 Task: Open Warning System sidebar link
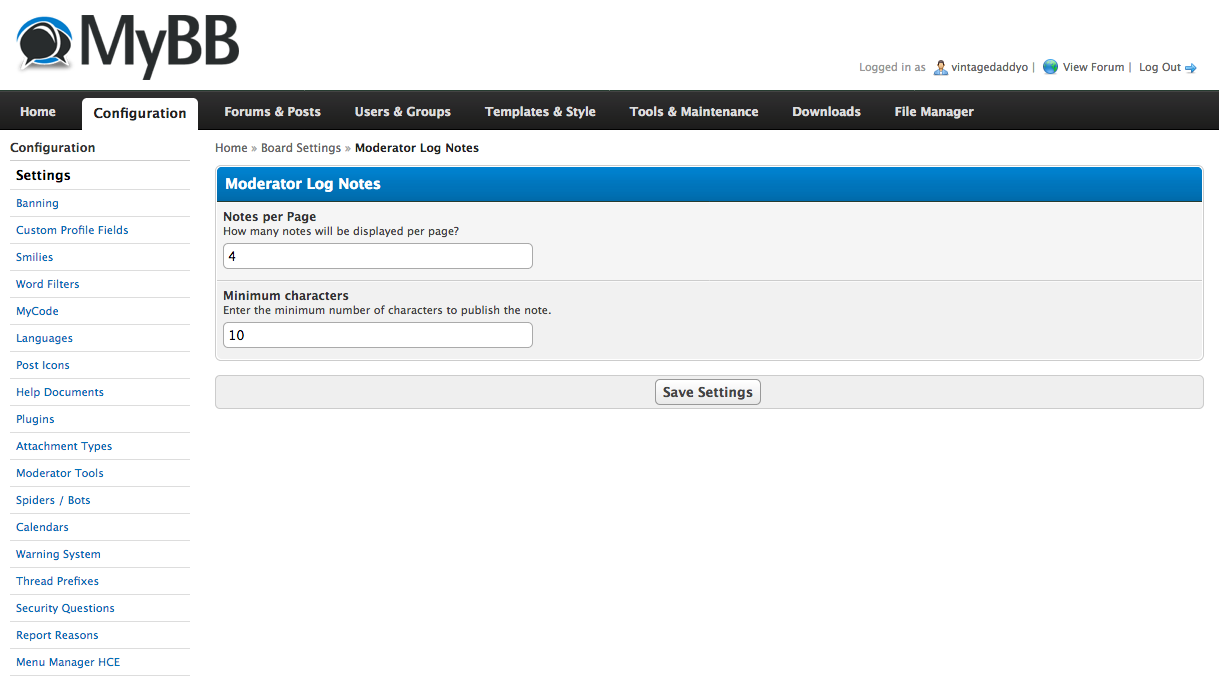(x=58, y=554)
